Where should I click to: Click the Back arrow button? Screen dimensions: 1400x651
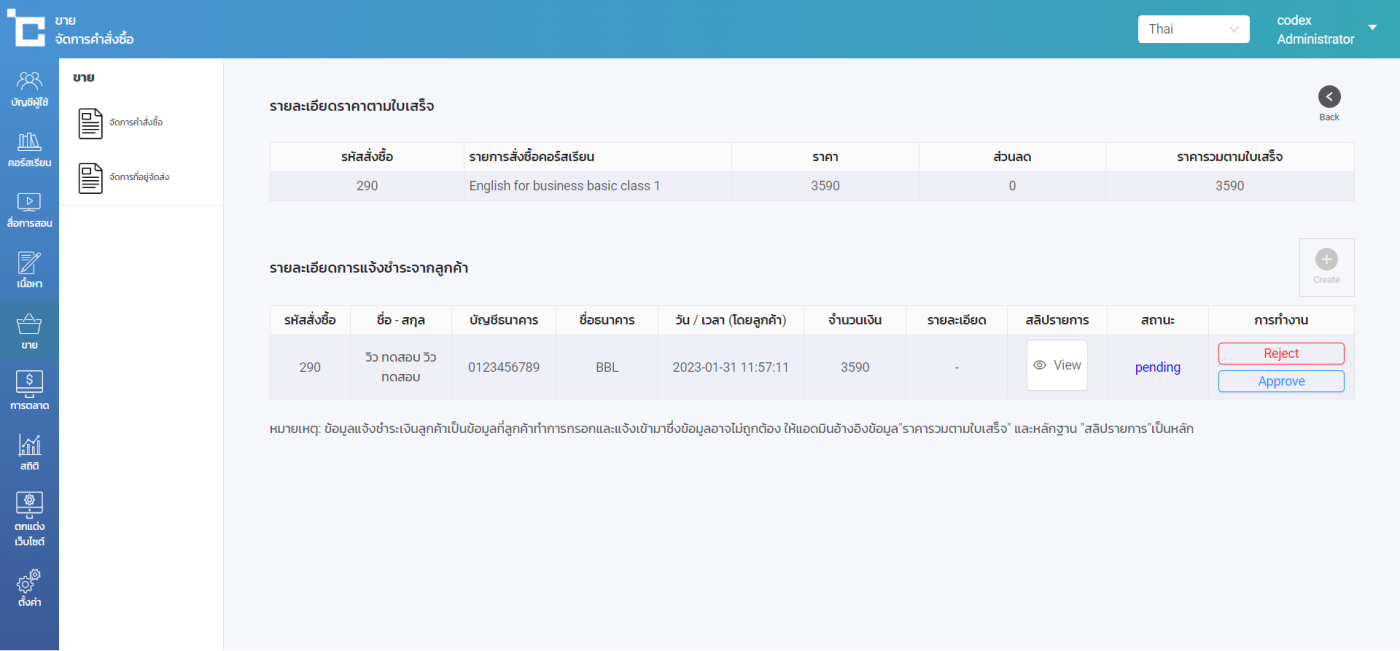tap(1329, 97)
